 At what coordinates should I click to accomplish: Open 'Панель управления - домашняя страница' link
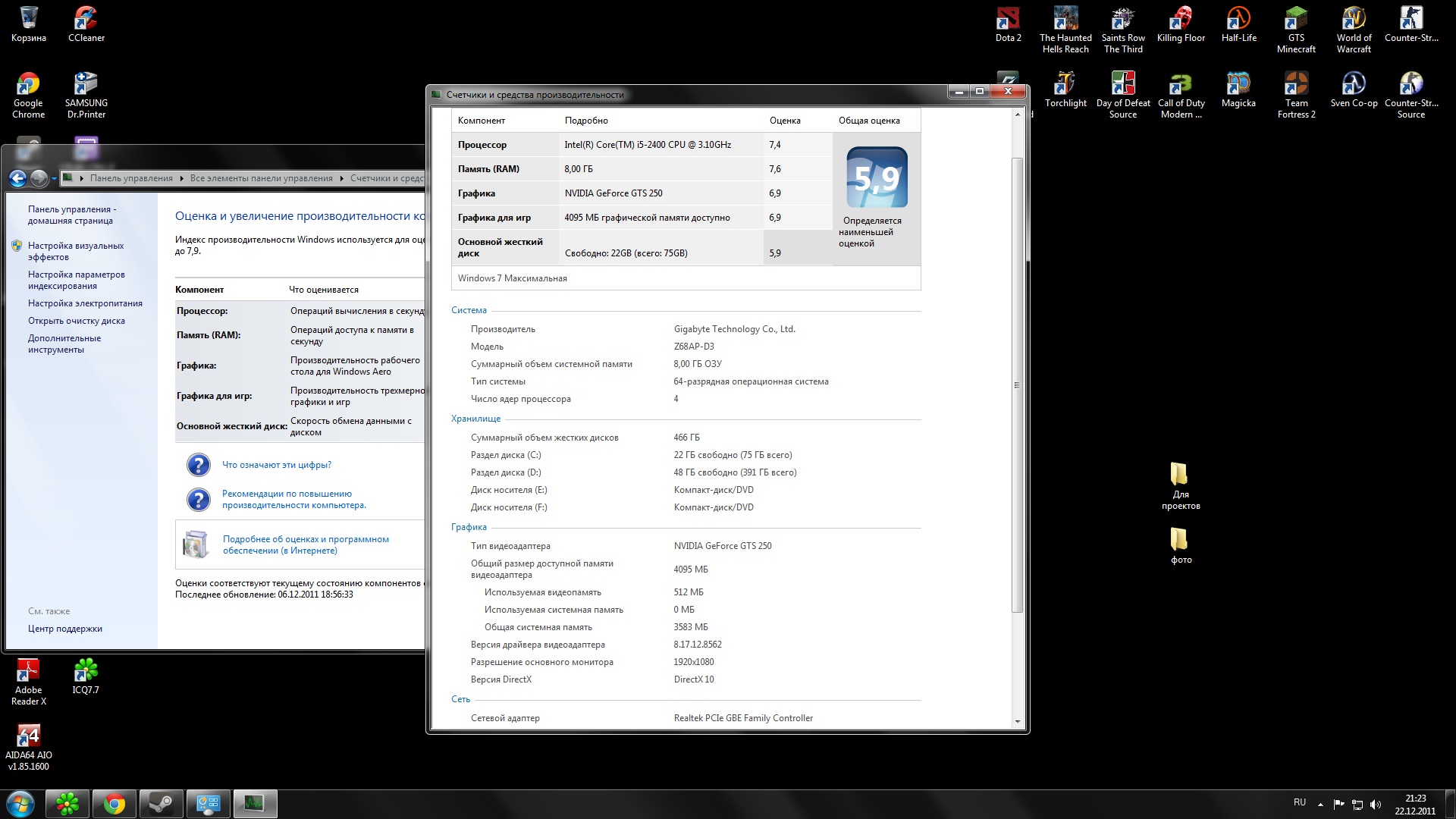pyautogui.click(x=71, y=215)
